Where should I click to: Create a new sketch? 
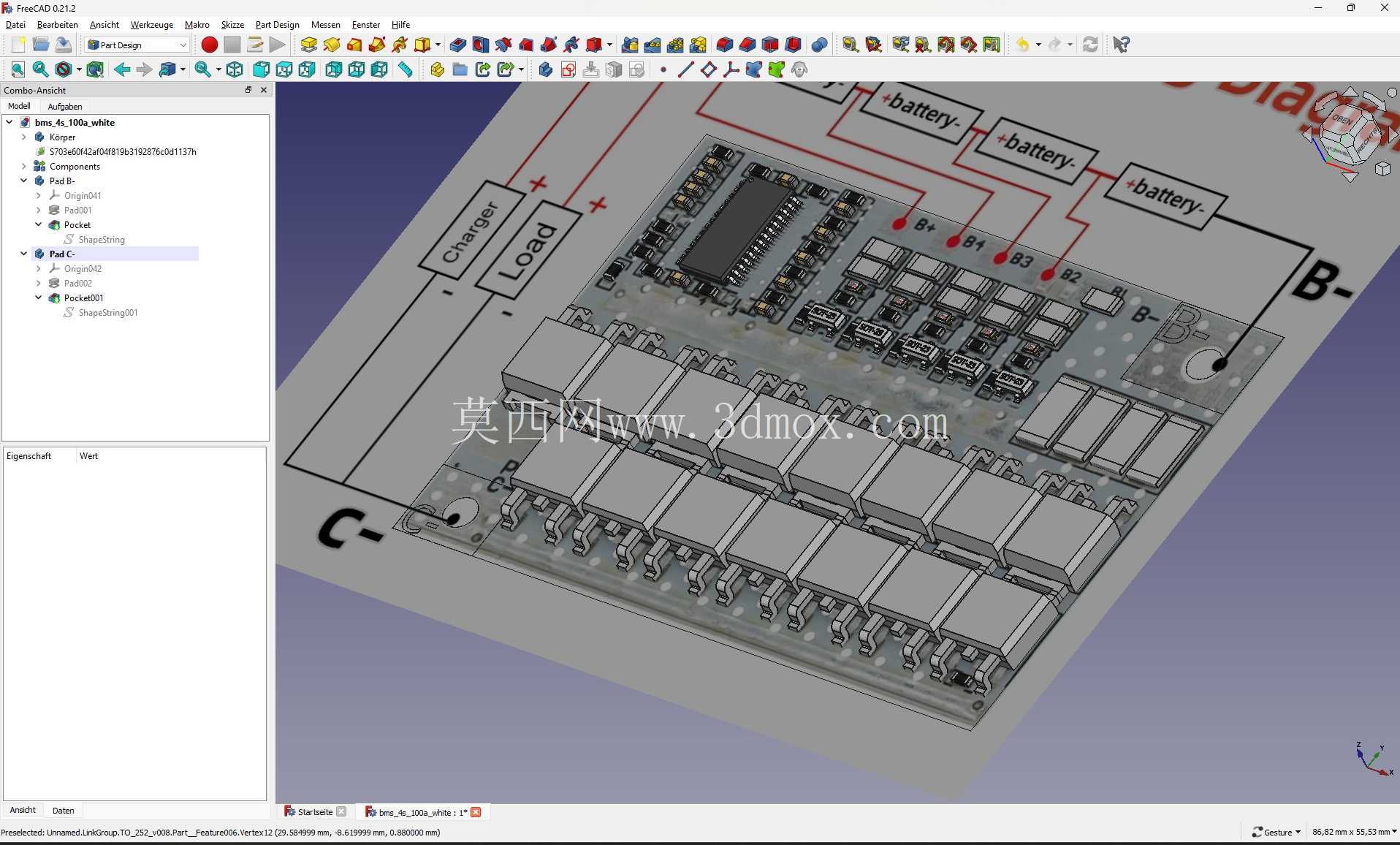pyautogui.click(x=568, y=69)
